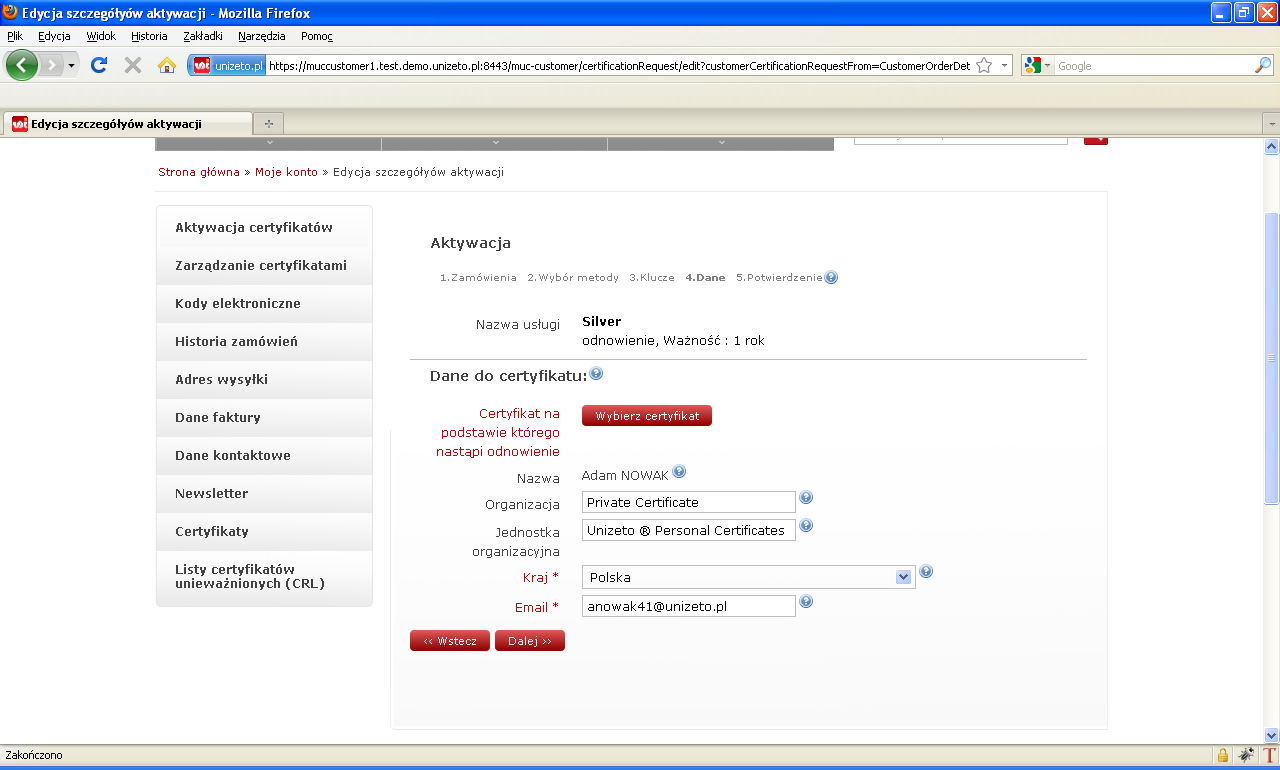Image resolution: width=1280 pixels, height=770 pixels.
Task: Click the unizeto.pl site identity badge
Action: click(x=228, y=65)
